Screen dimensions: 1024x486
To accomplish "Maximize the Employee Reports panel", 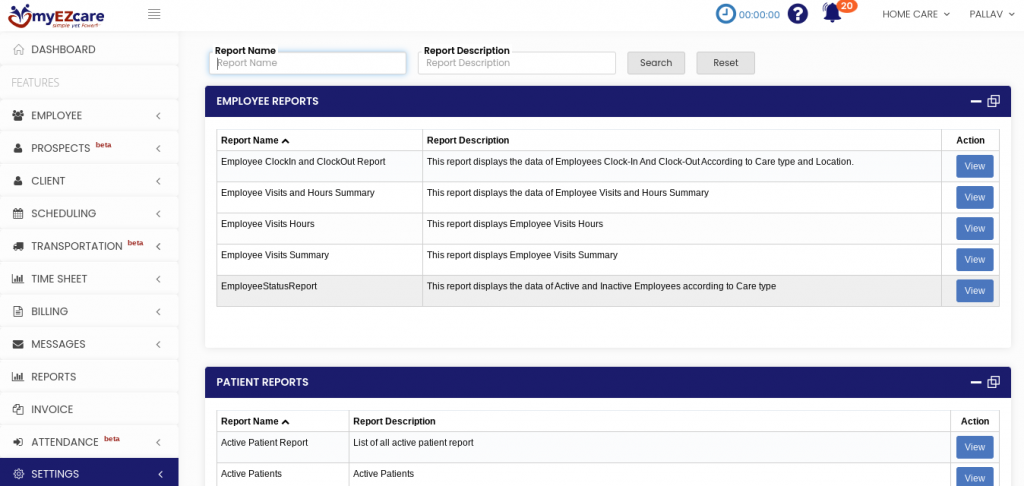I will [x=993, y=101].
